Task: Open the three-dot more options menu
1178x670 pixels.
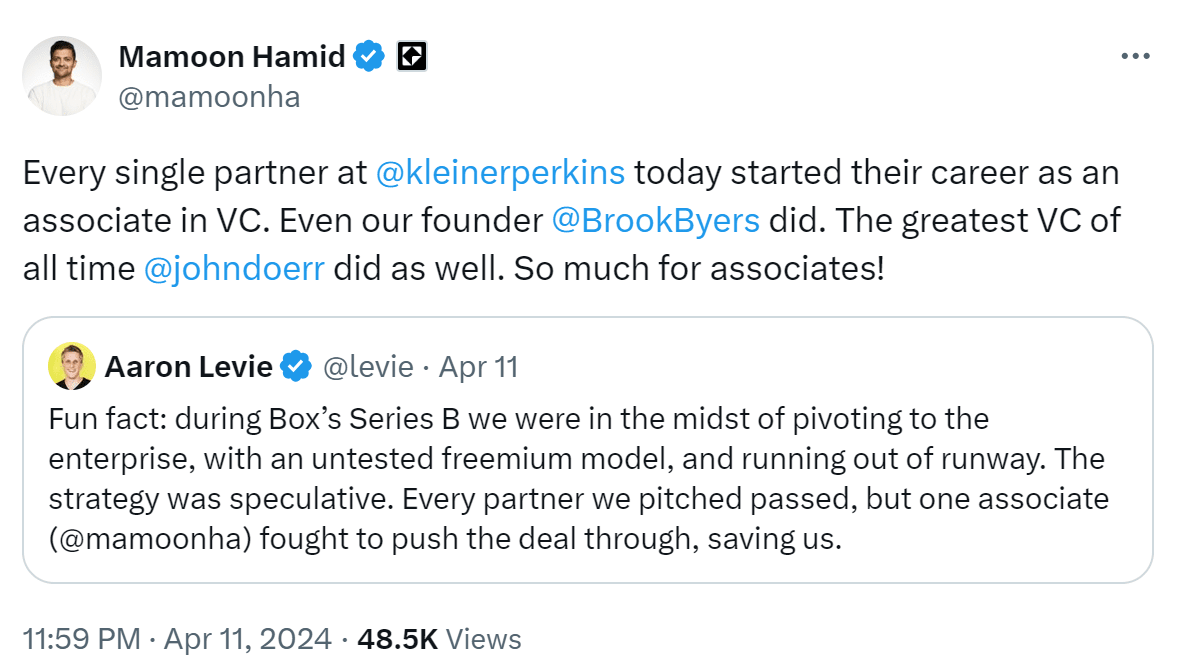Action: click(1135, 56)
